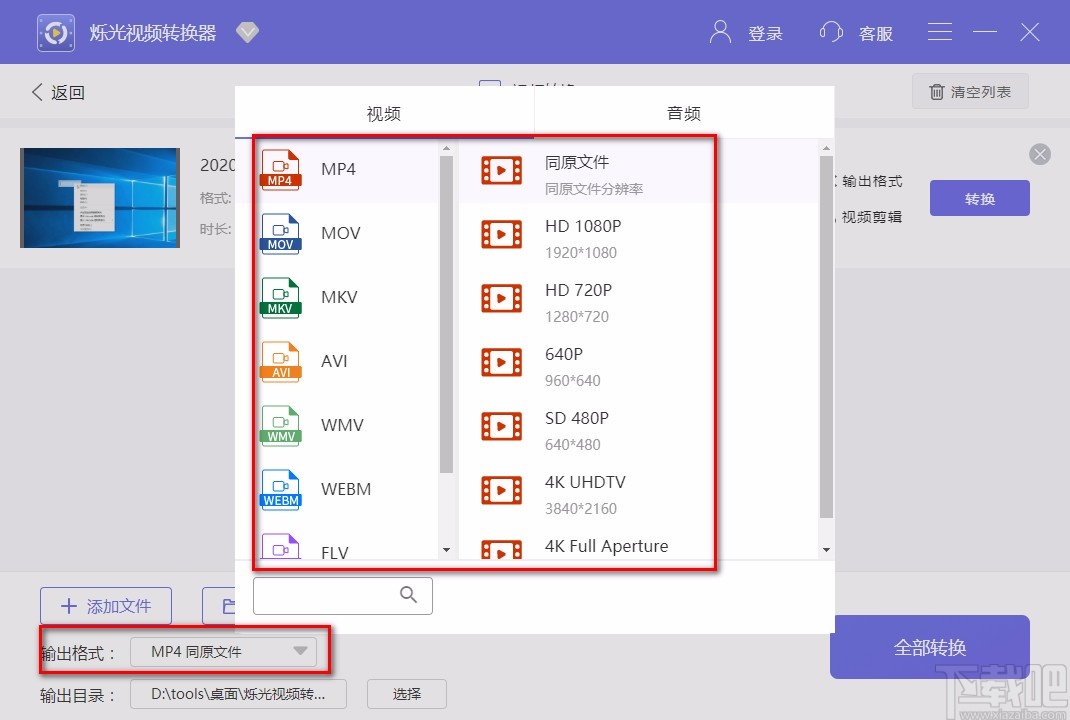1070x720 pixels.
Task: Click the 输出格式 label beside 转换 button
Action: (x=871, y=181)
